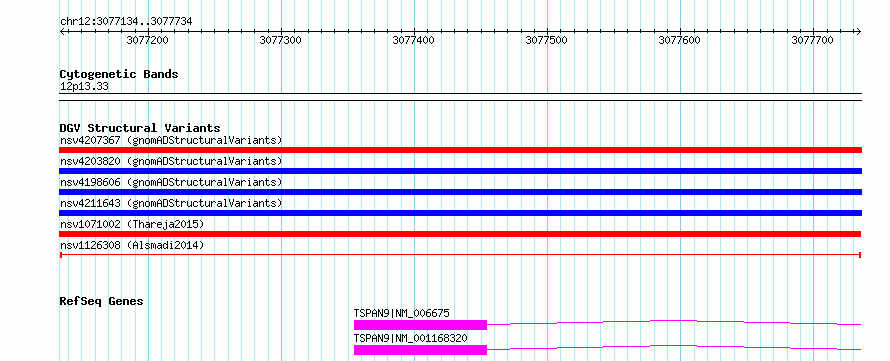This screenshot has height=361, width=890.
Task: Click the ruler's right scroll arrow
Action: (858, 31)
